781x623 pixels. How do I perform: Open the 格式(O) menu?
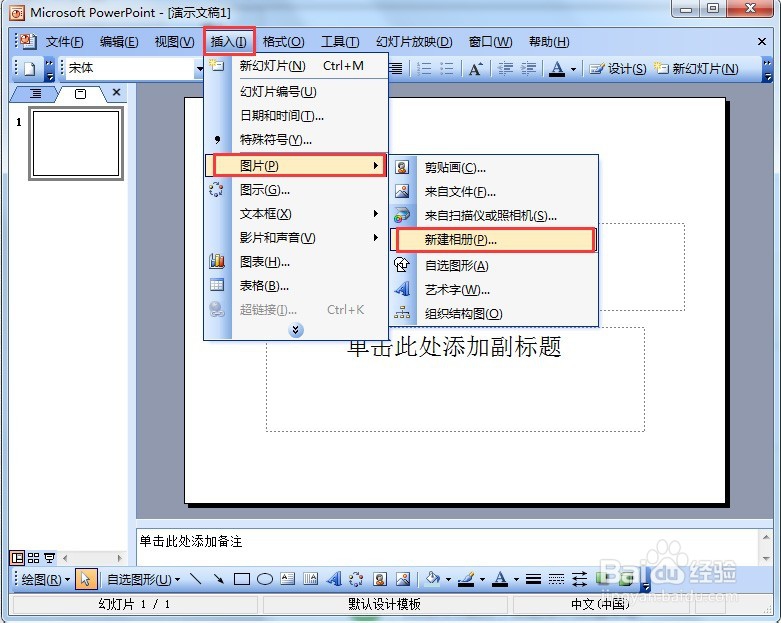pyautogui.click(x=283, y=41)
